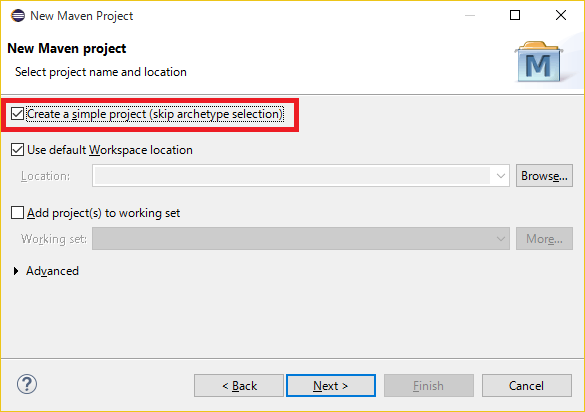Click the More... button
The image size is (585, 412).
[544, 238]
